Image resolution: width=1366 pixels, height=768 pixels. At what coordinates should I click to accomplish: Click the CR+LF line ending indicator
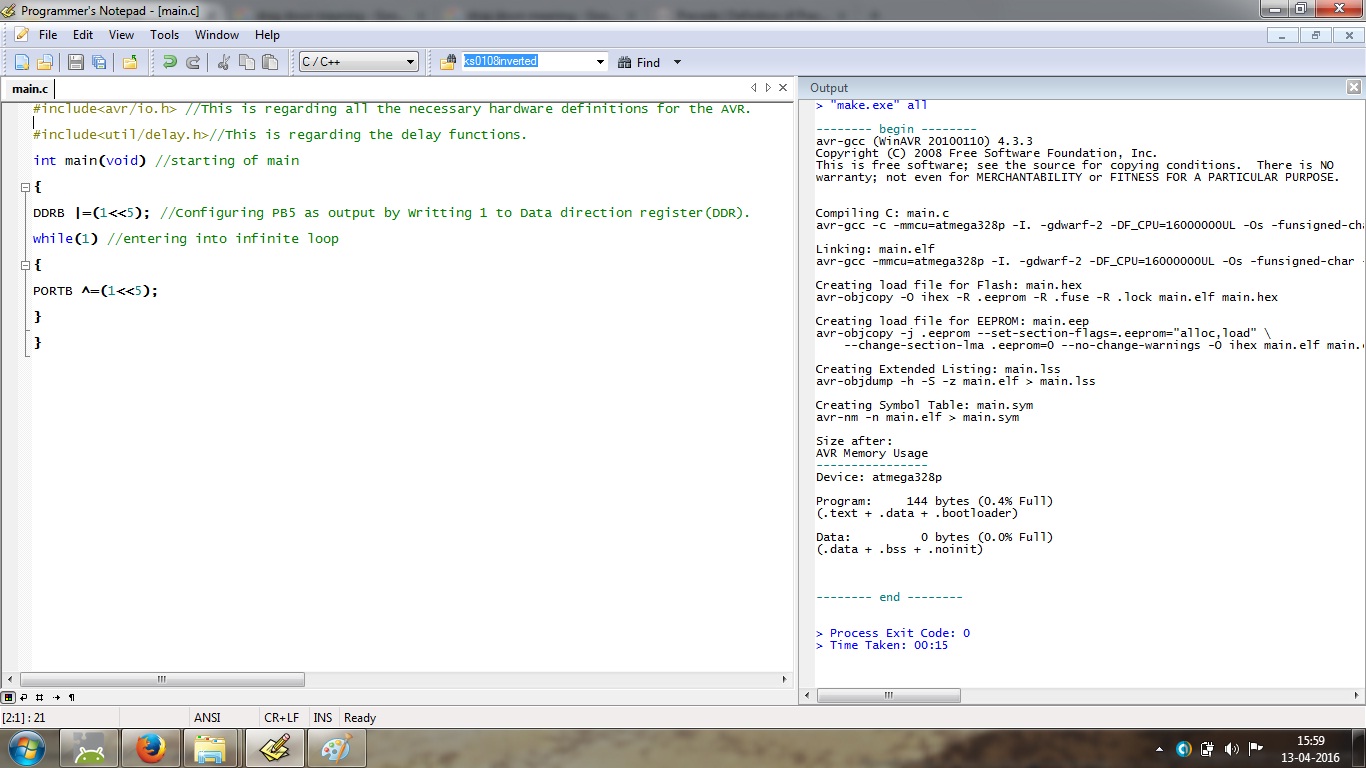click(x=281, y=718)
